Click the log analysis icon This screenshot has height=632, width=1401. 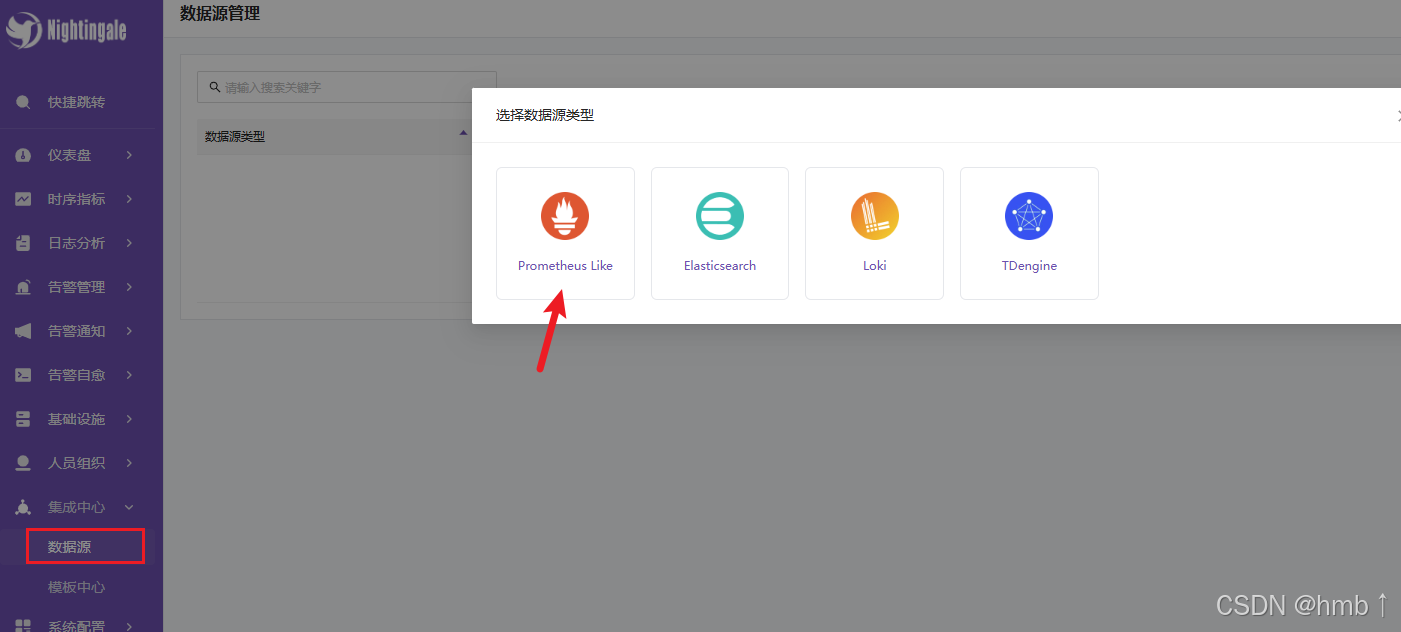tap(23, 243)
